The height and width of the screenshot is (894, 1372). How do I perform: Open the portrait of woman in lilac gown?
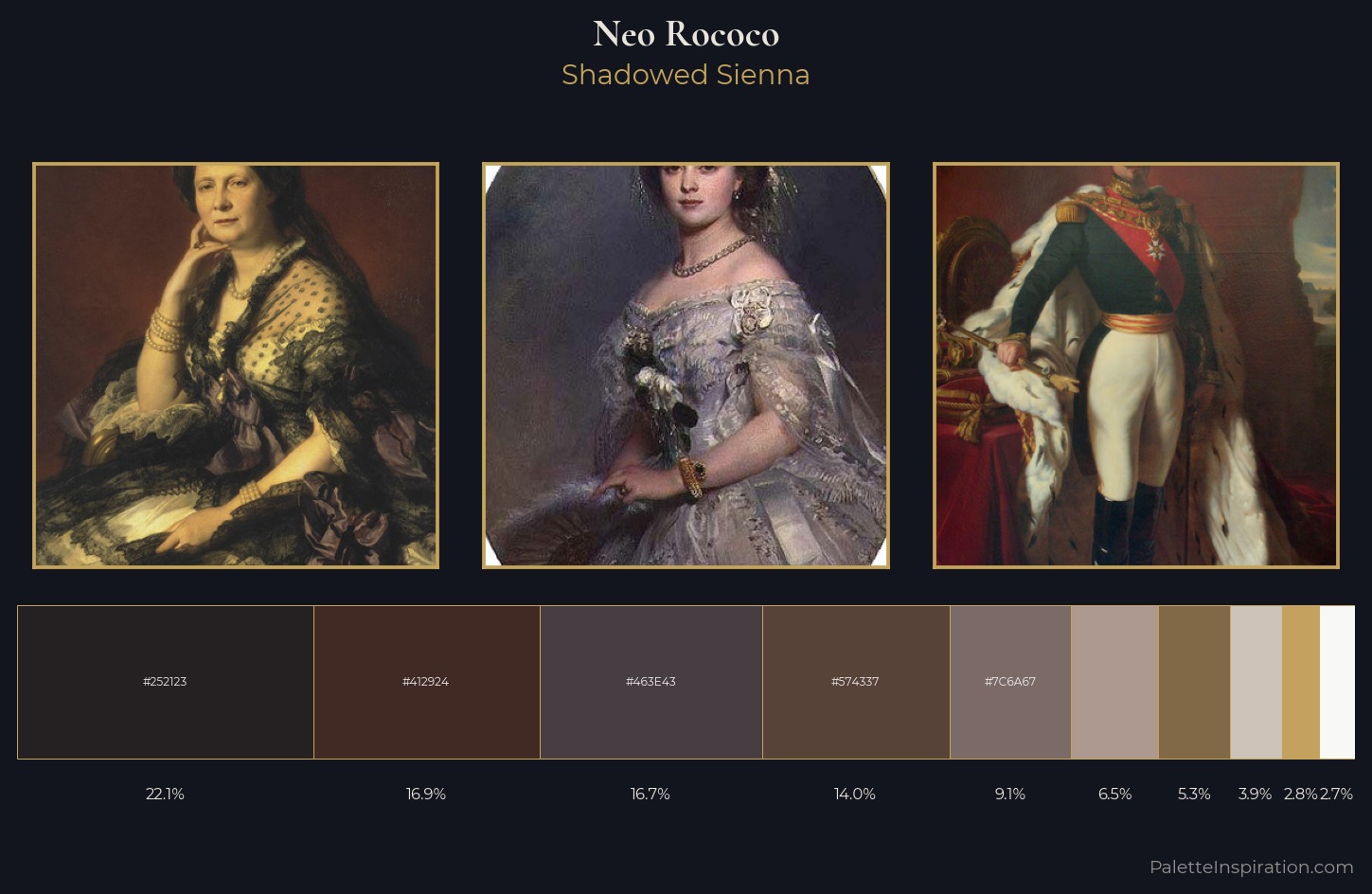pyautogui.click(x=686, y=366)
